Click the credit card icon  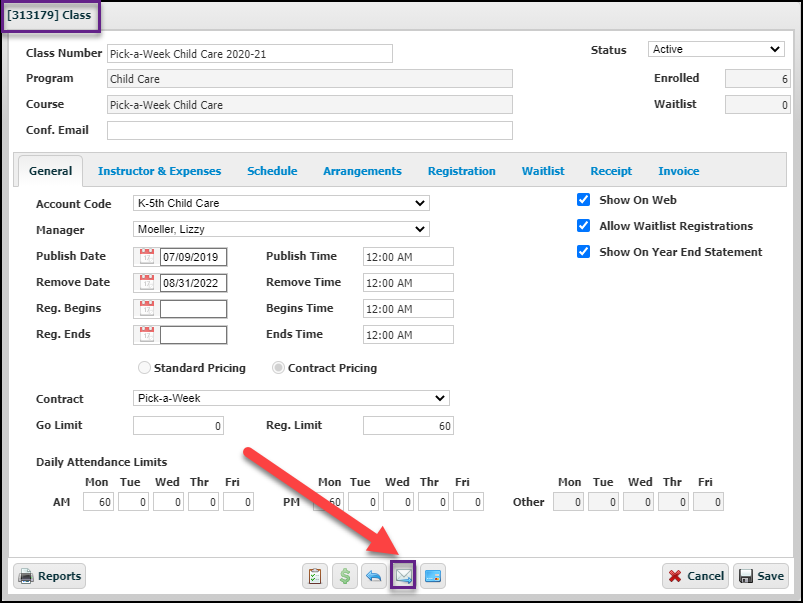433,576
